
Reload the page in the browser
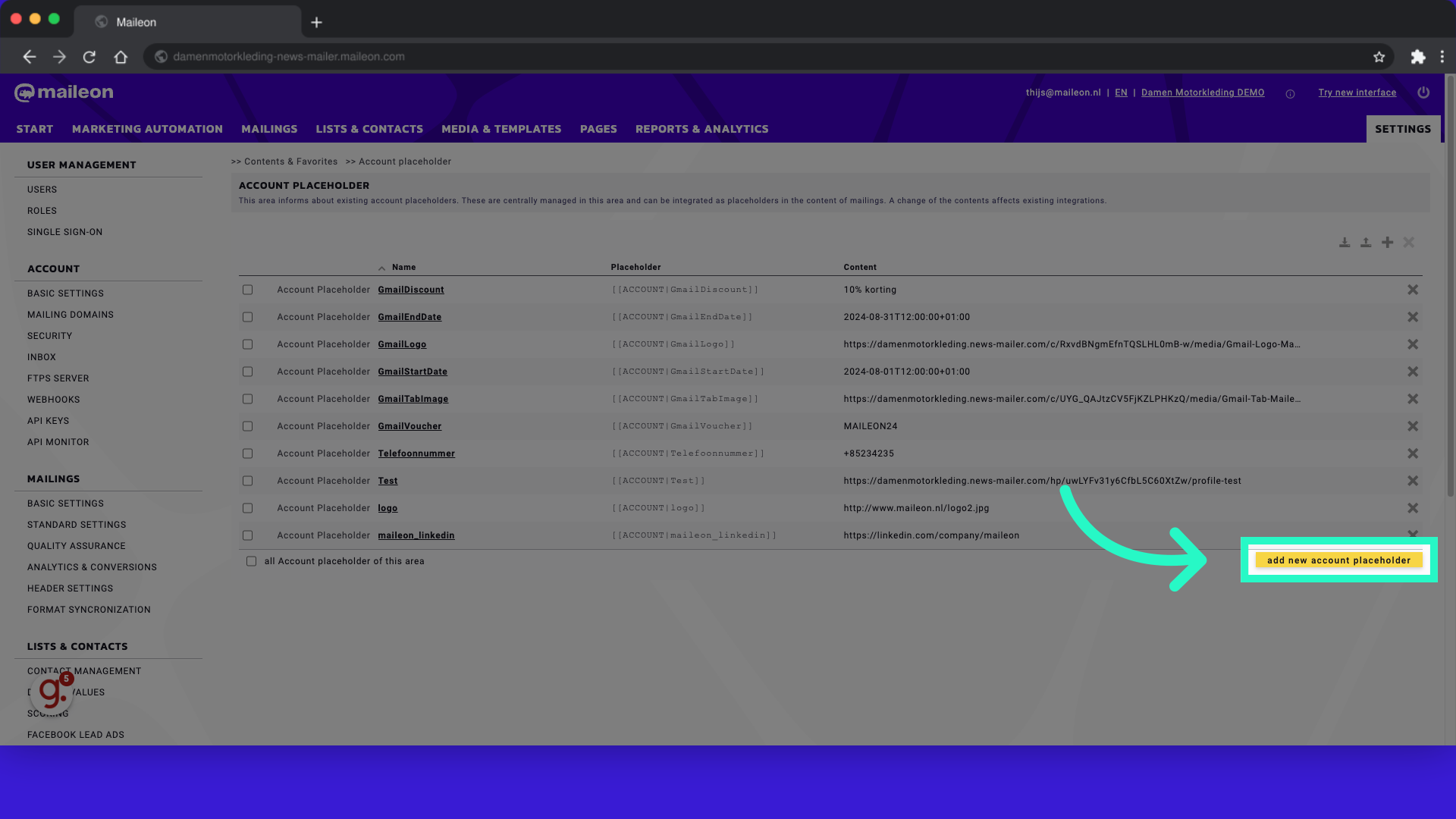[x=89, y=57]
